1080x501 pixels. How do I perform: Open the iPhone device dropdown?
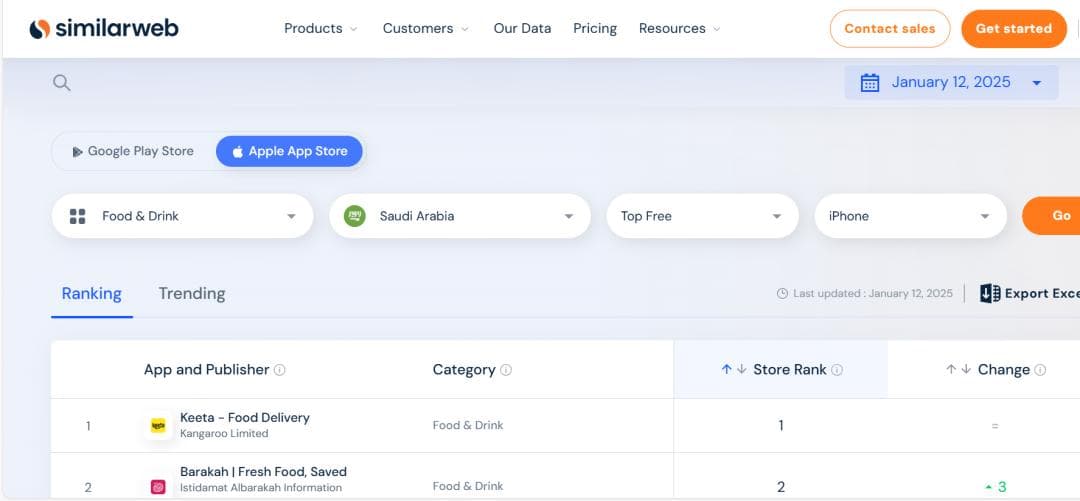pyautogui.click(x=910, y=216)
